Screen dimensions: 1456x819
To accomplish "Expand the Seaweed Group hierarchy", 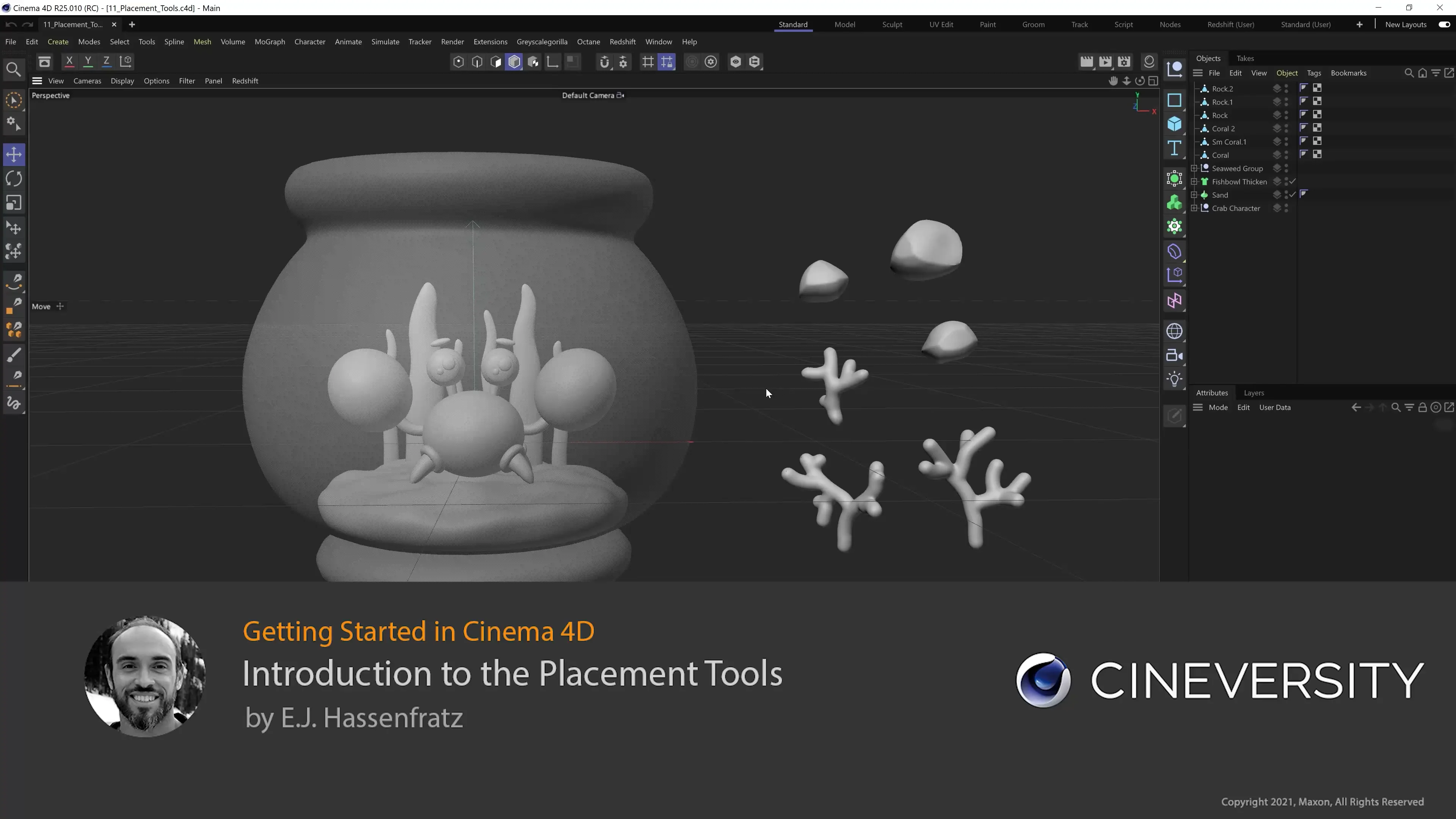I will pyautogui.click(x=1194, y=168).
